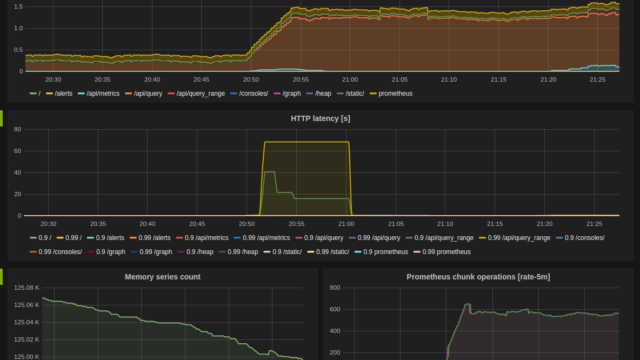Open the HTTP latency [s] panel title menu

(x=320, y=119)
